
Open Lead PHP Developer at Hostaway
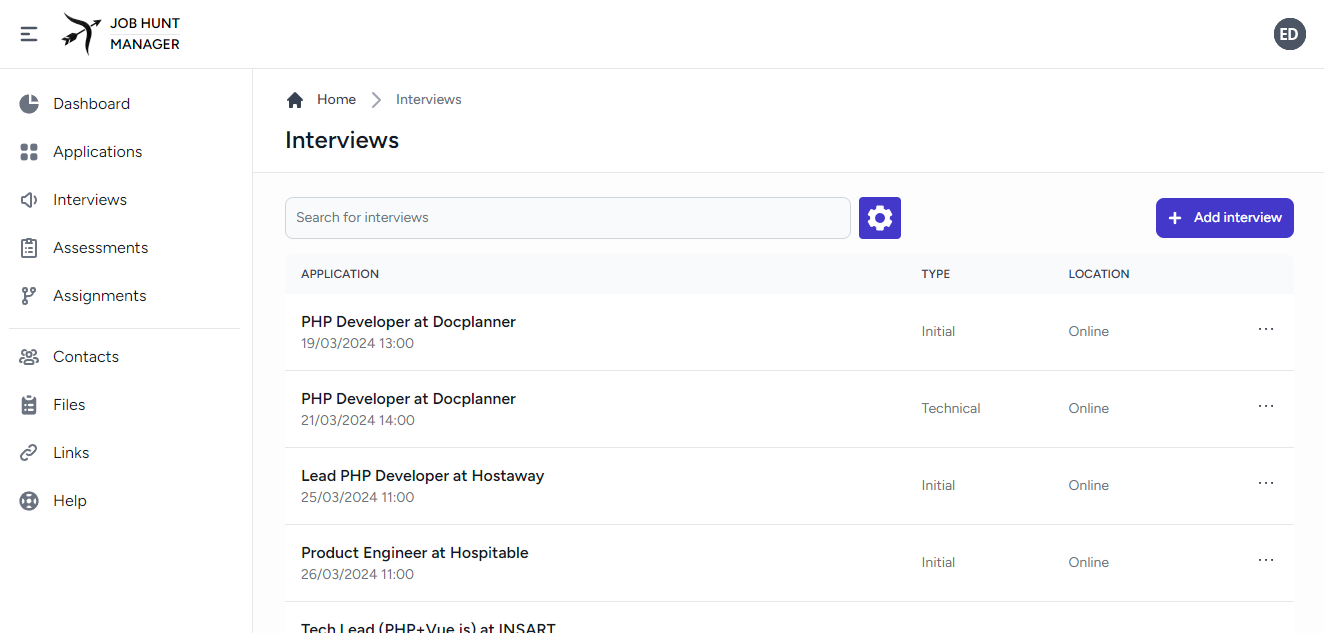[422, 476]
